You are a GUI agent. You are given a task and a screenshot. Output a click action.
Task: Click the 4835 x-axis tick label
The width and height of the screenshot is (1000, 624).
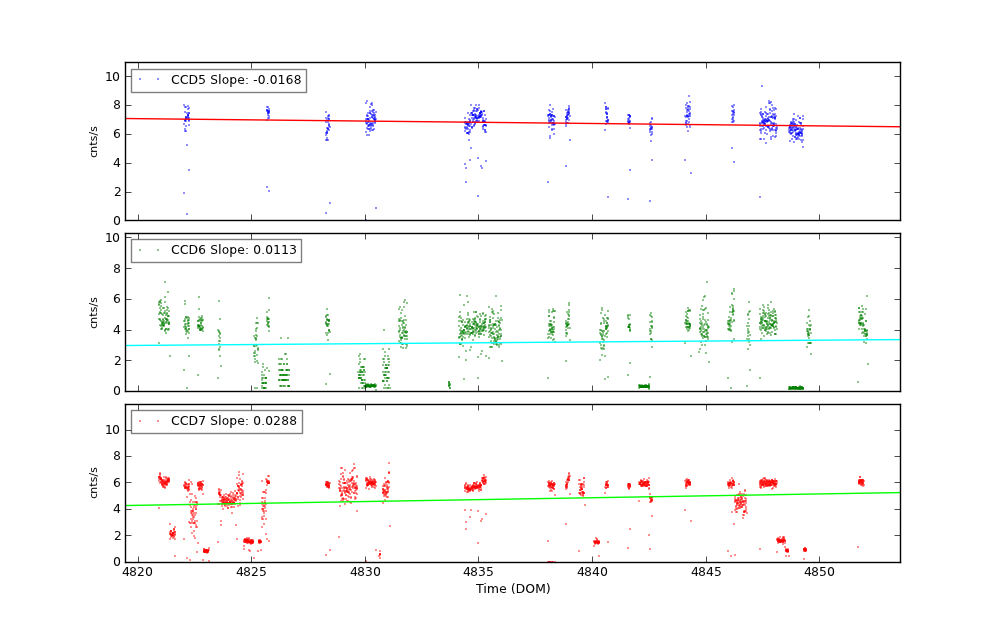tap(478, 572)
